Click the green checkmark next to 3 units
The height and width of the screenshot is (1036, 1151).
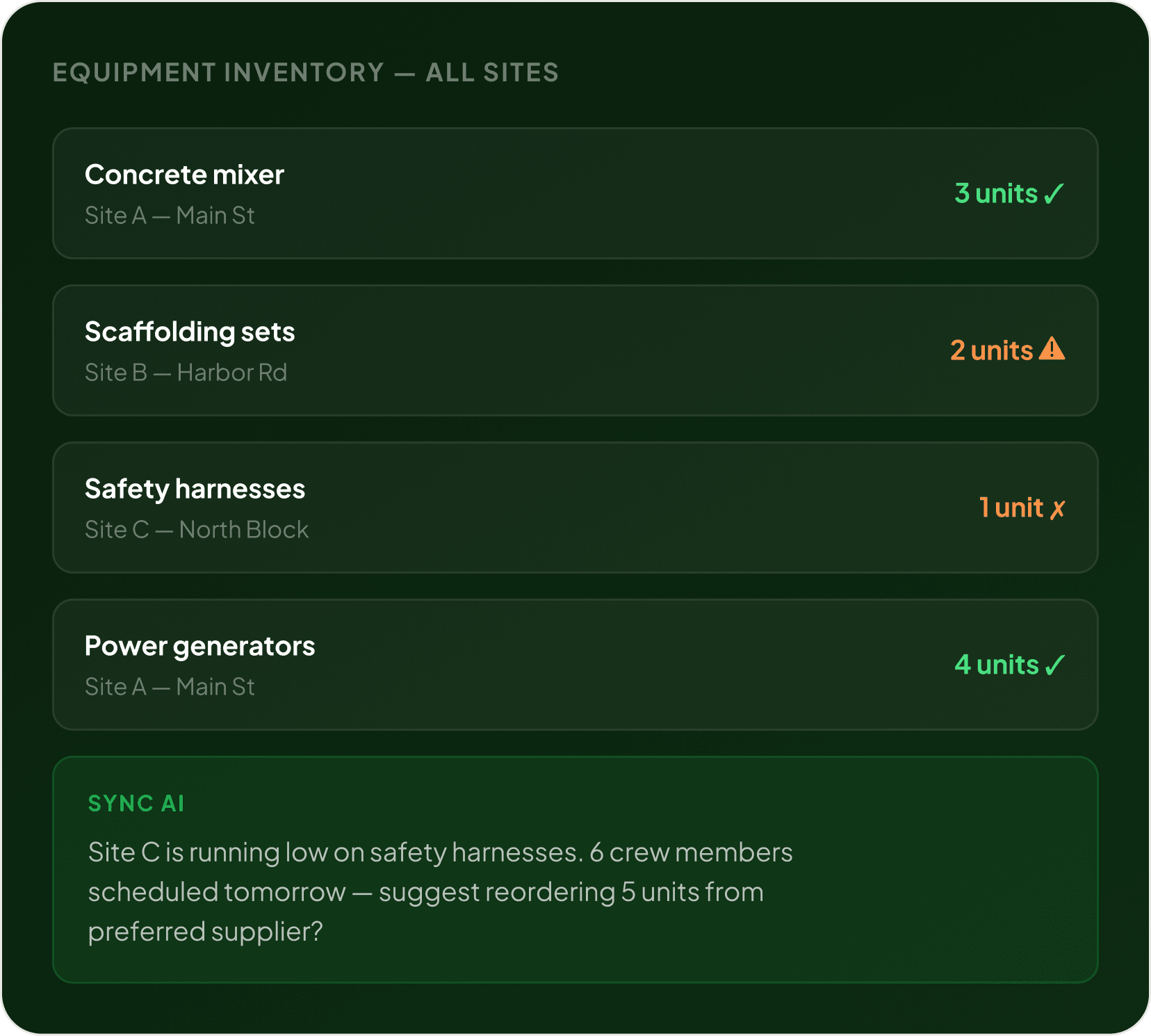(1054, 194)
